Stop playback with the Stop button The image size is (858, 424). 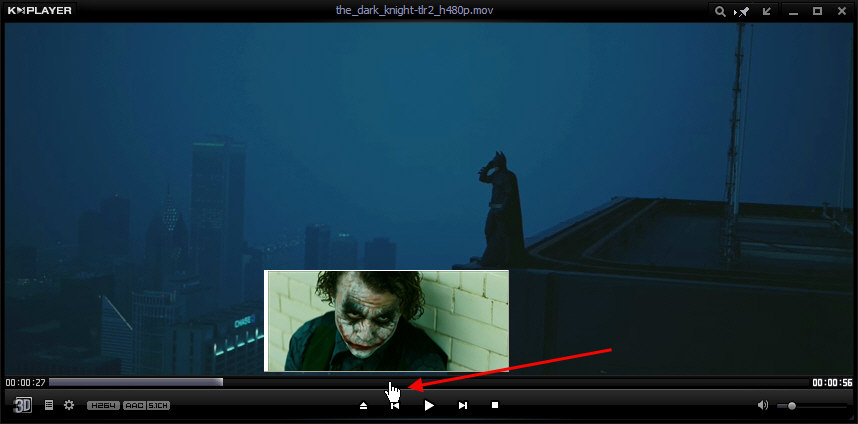pyautogui.click(x=495, y=405)
